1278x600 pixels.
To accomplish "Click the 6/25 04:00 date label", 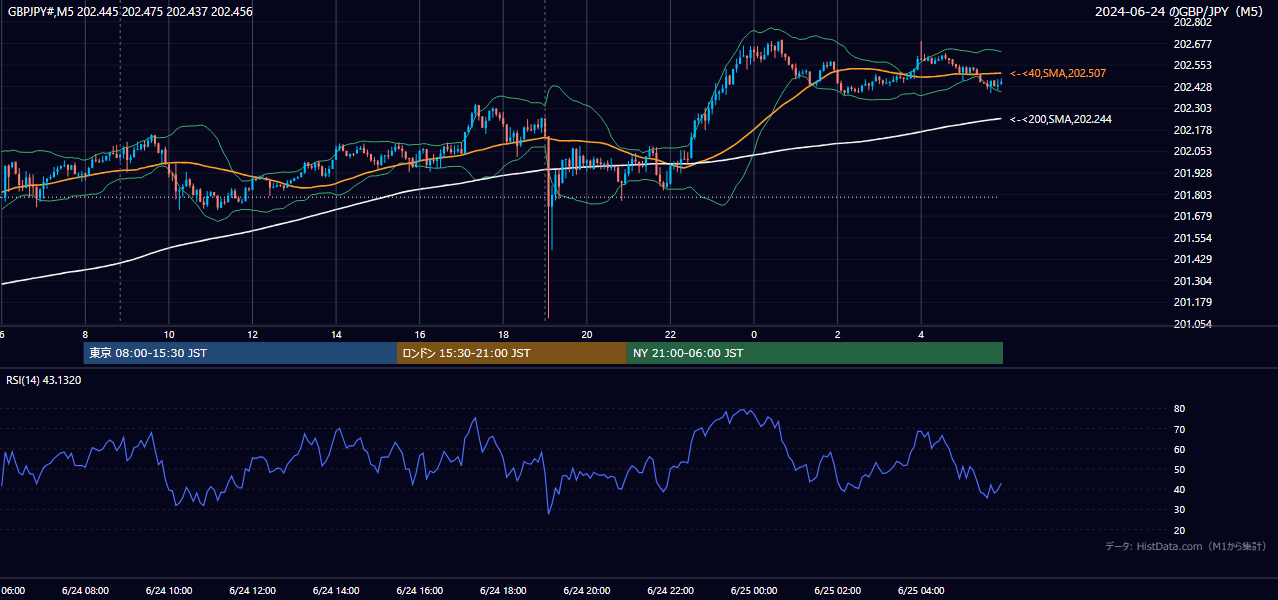I will [921, 590].
